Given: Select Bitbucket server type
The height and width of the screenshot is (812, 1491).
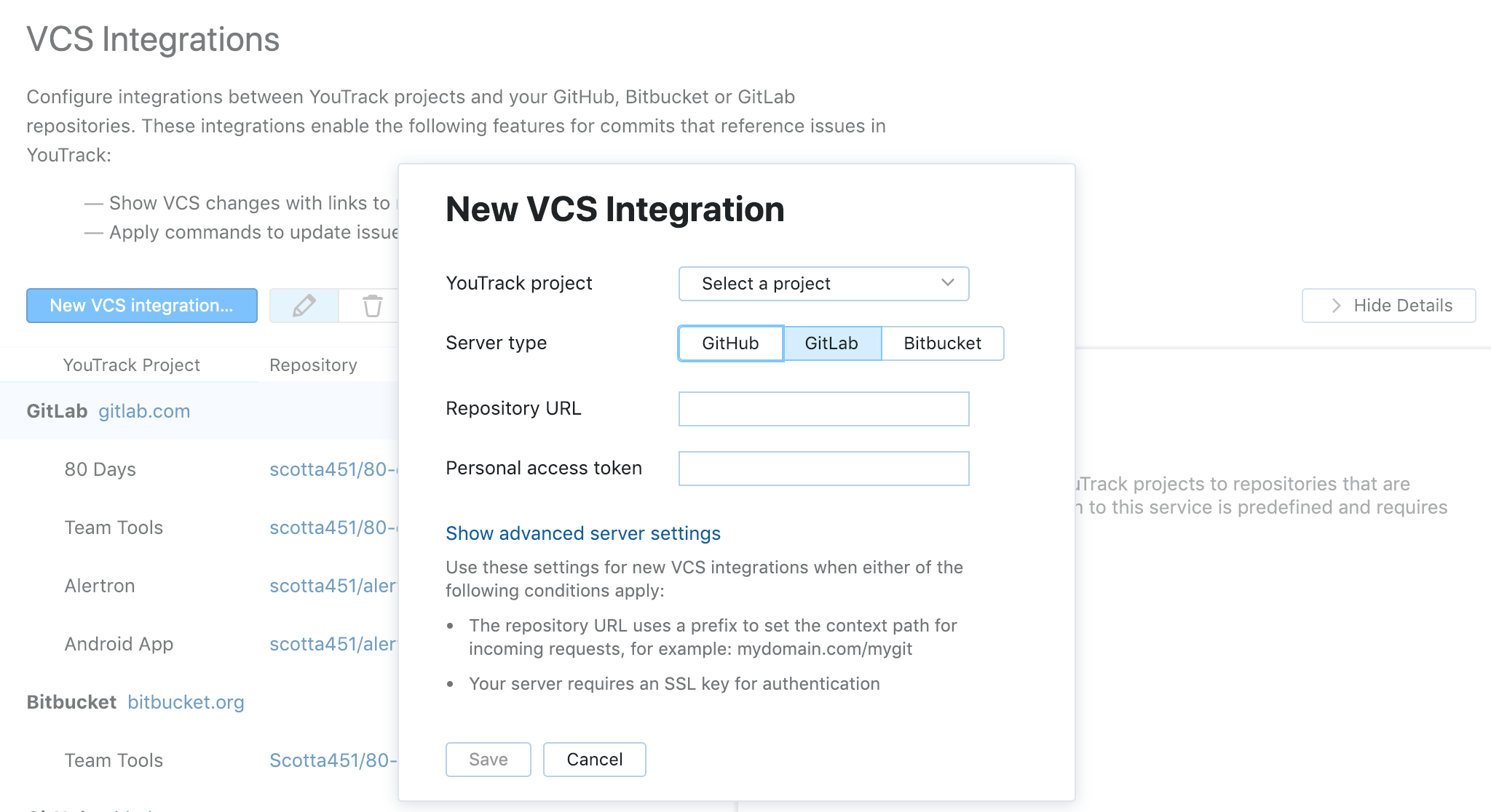Looking at the screenshot, I should point(942,343).
